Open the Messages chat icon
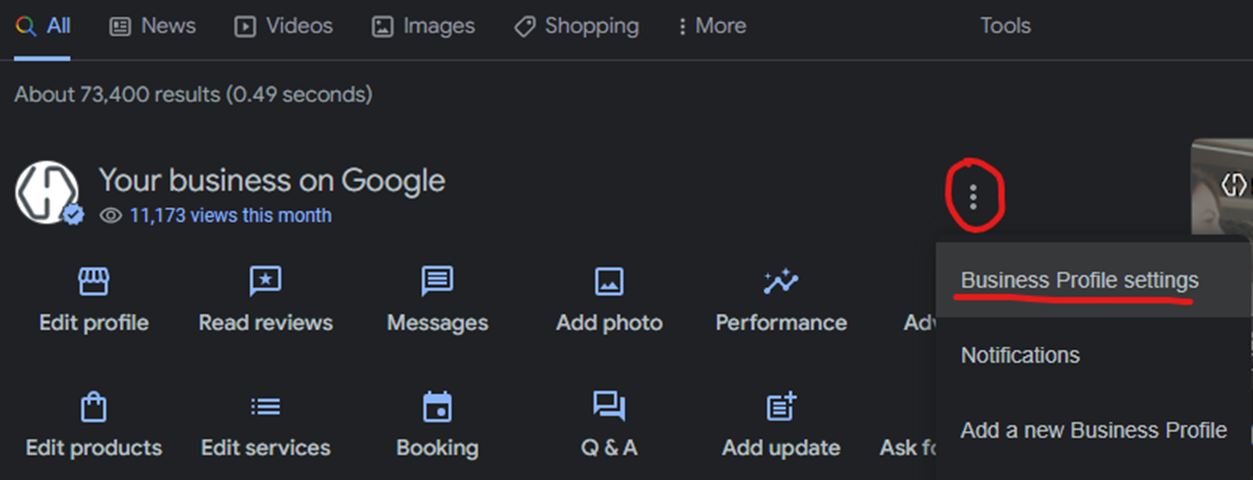The height and width of the screenshot is (480, 1253). pyautogui.click(x=437, y=282)
